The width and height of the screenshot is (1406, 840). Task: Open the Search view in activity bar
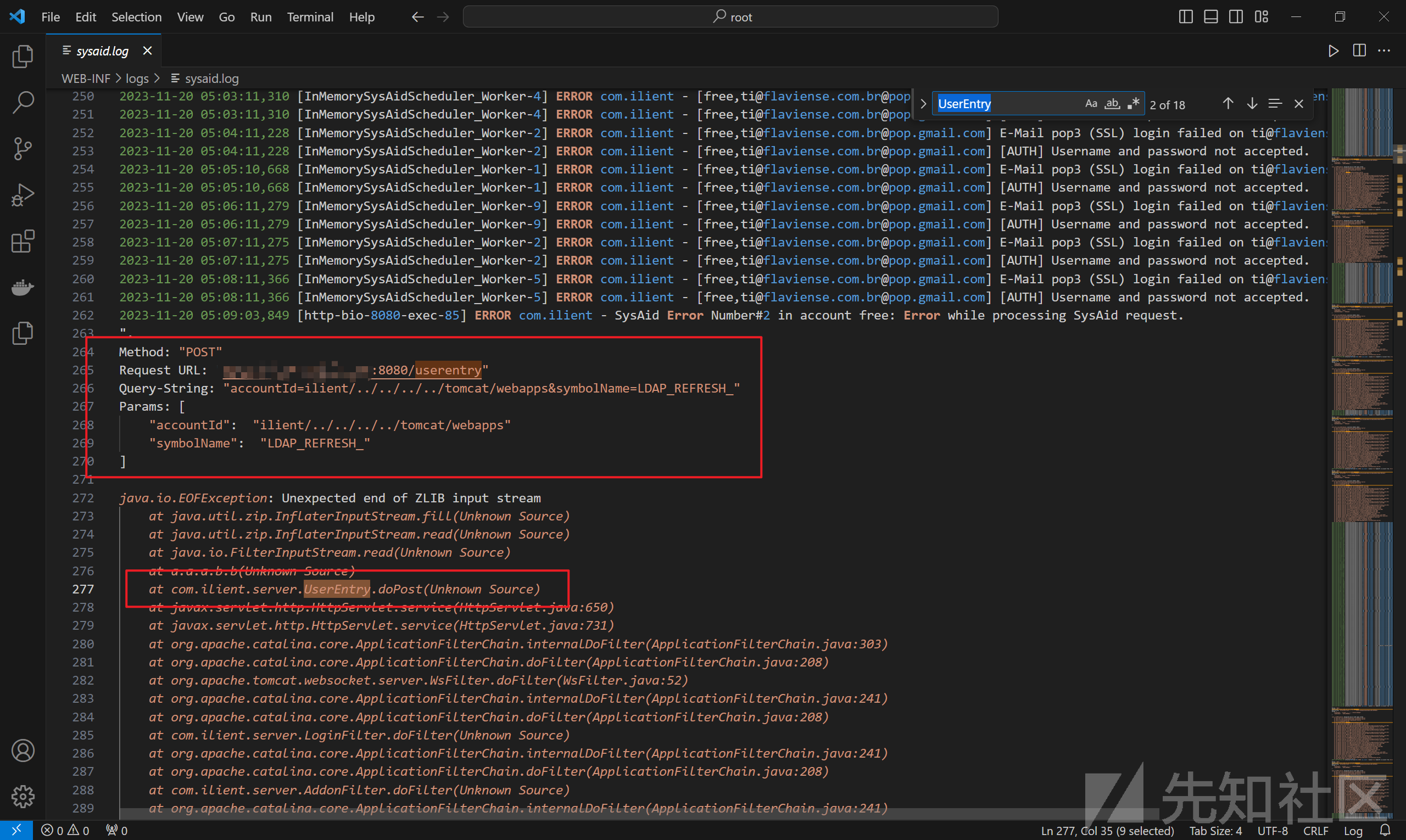23,103
